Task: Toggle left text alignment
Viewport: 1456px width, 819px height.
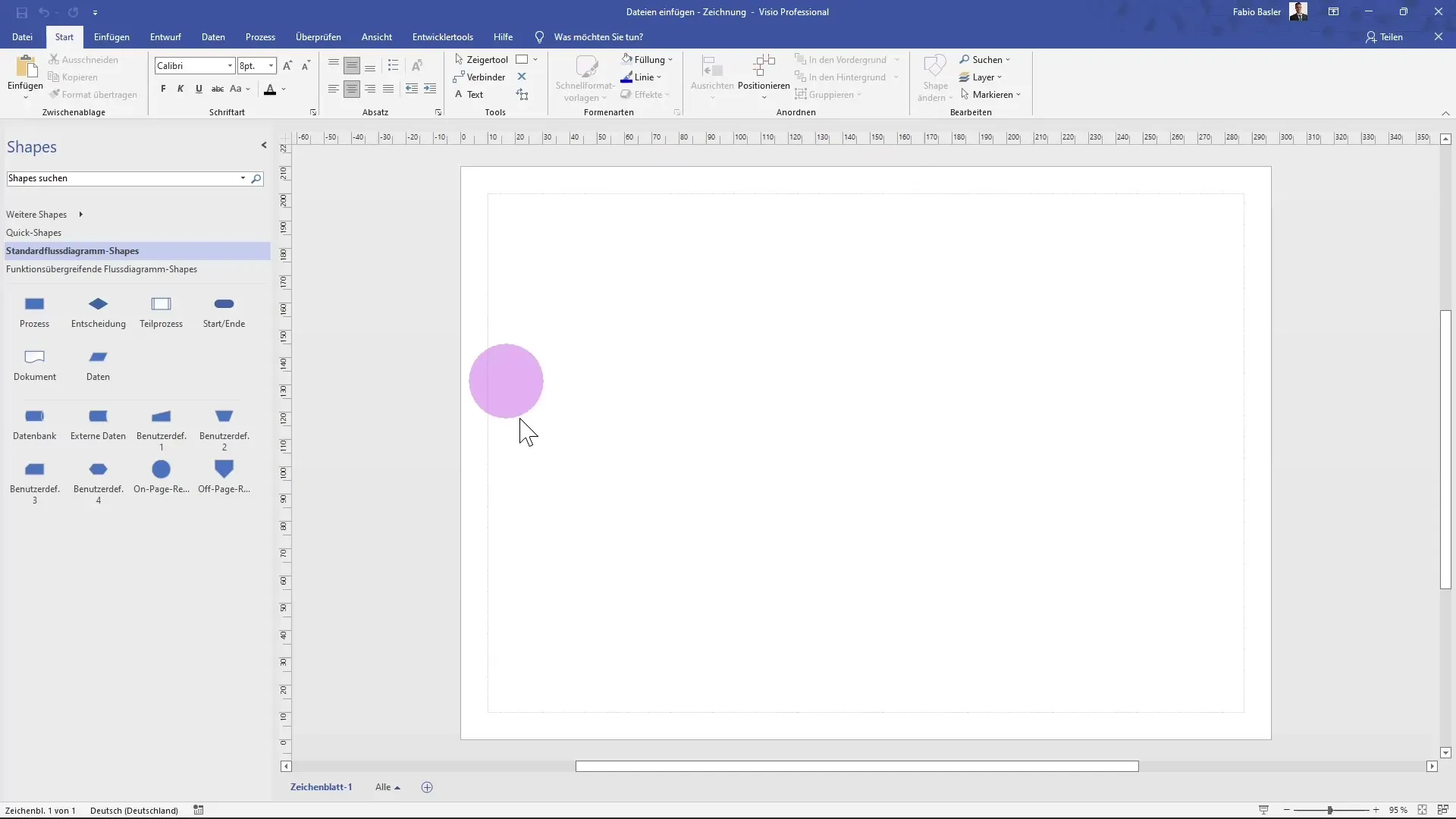Action: pos(334,89)
